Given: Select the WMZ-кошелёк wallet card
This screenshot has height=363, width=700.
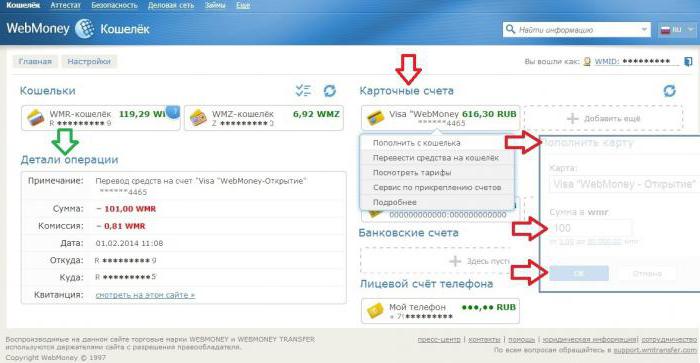Looking at the screenshot, I should [264, 118].
